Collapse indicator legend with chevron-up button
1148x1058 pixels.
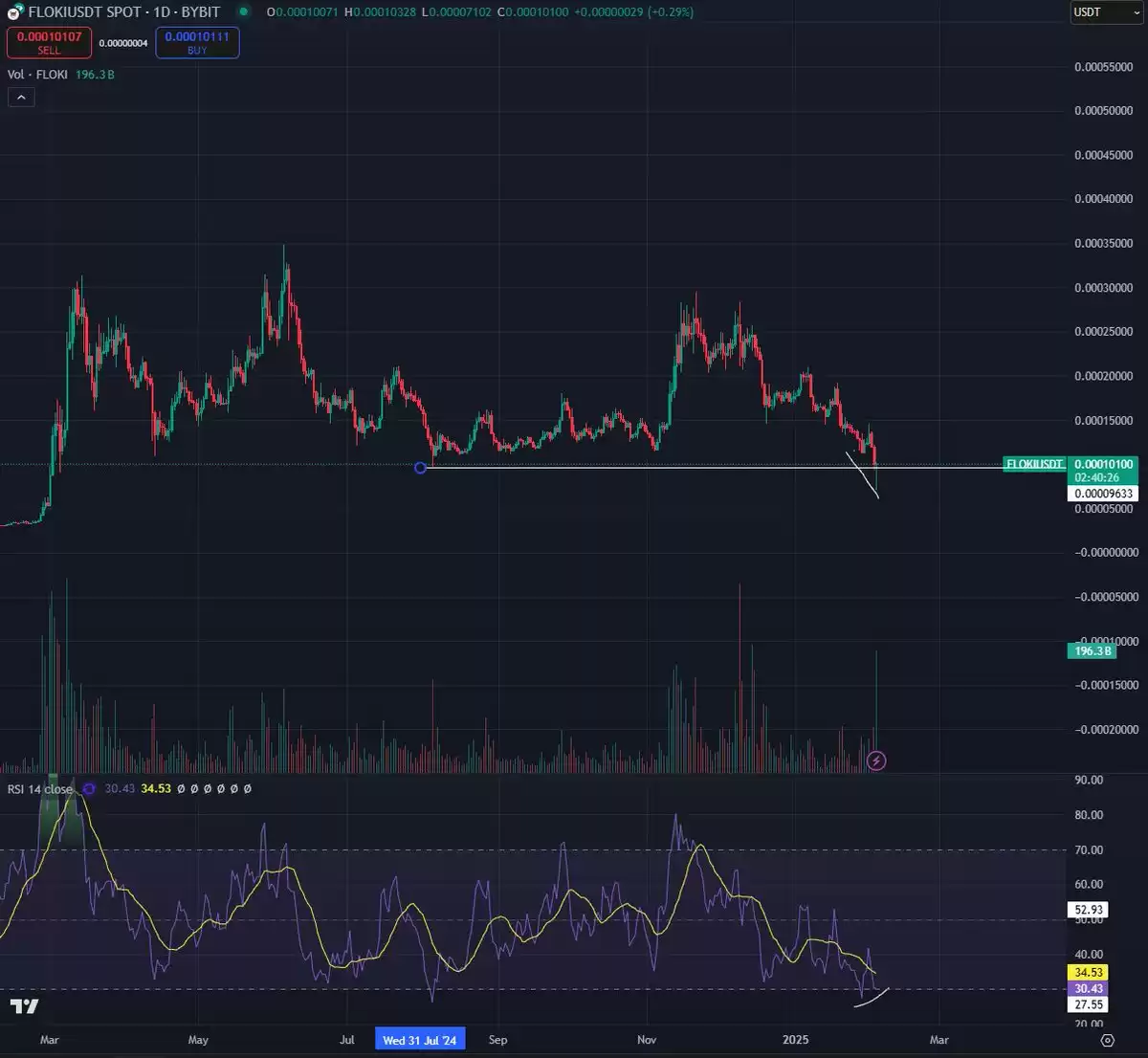click(21, 97)
